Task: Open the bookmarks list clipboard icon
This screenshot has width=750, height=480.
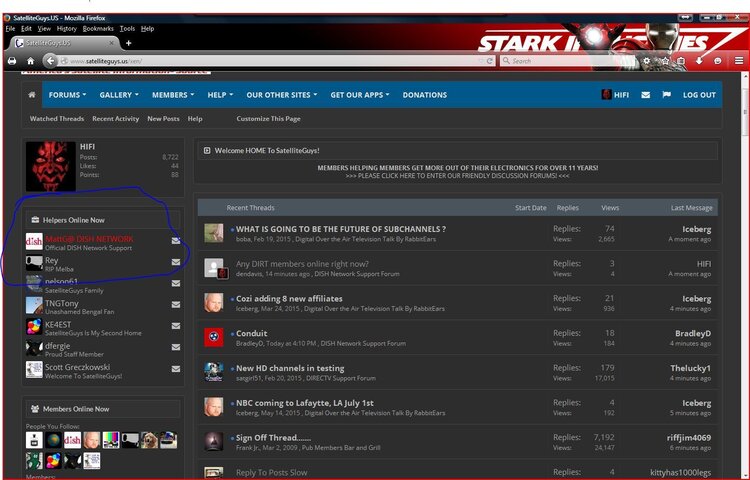Action: point(681,61)
